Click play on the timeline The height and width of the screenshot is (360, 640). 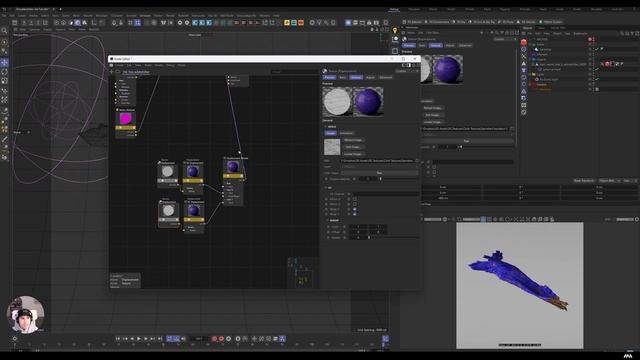[x=139, y=339]
